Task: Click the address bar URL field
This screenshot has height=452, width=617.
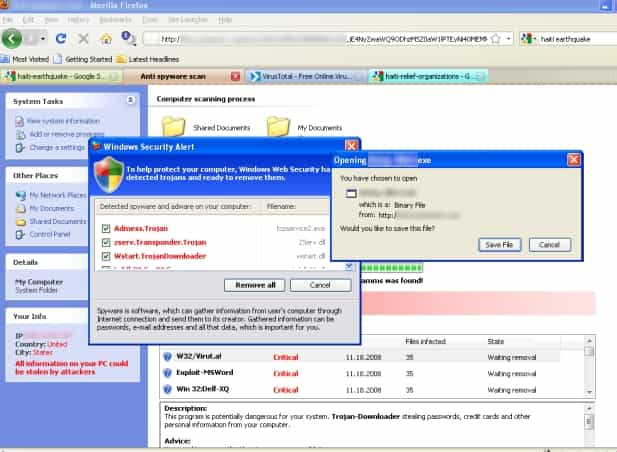Action: pos(323,39)
